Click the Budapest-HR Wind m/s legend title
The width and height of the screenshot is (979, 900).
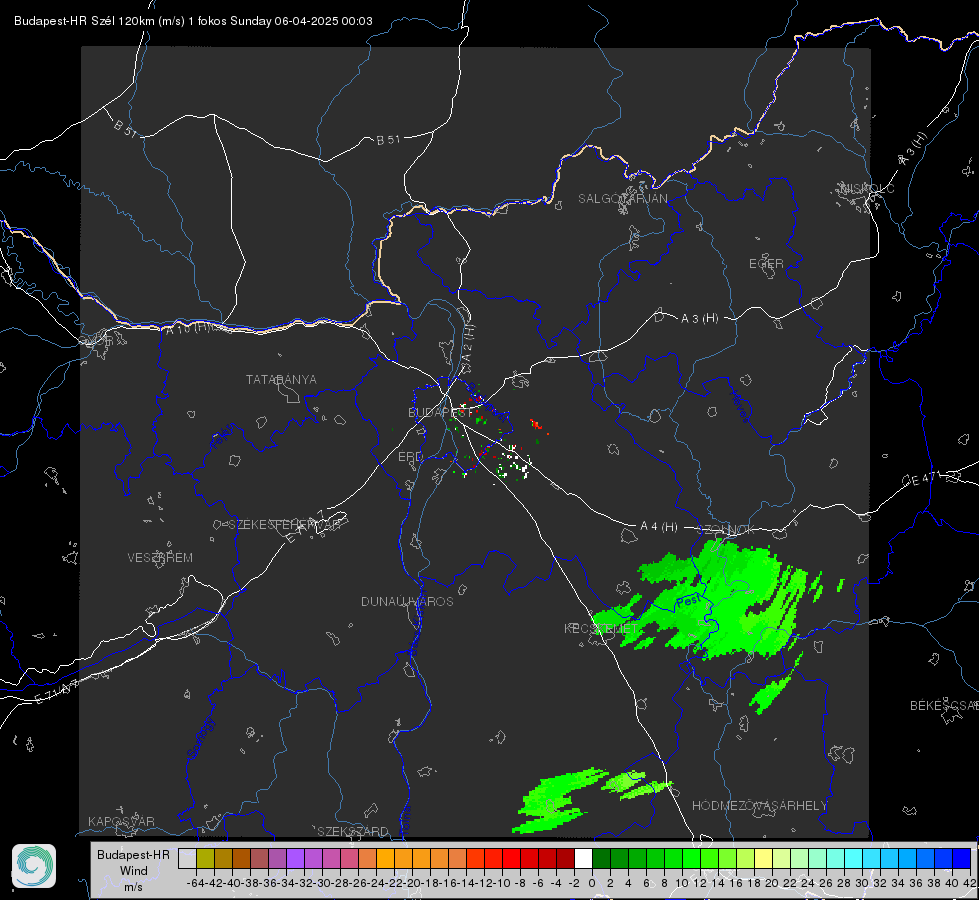tap(133, 870)
